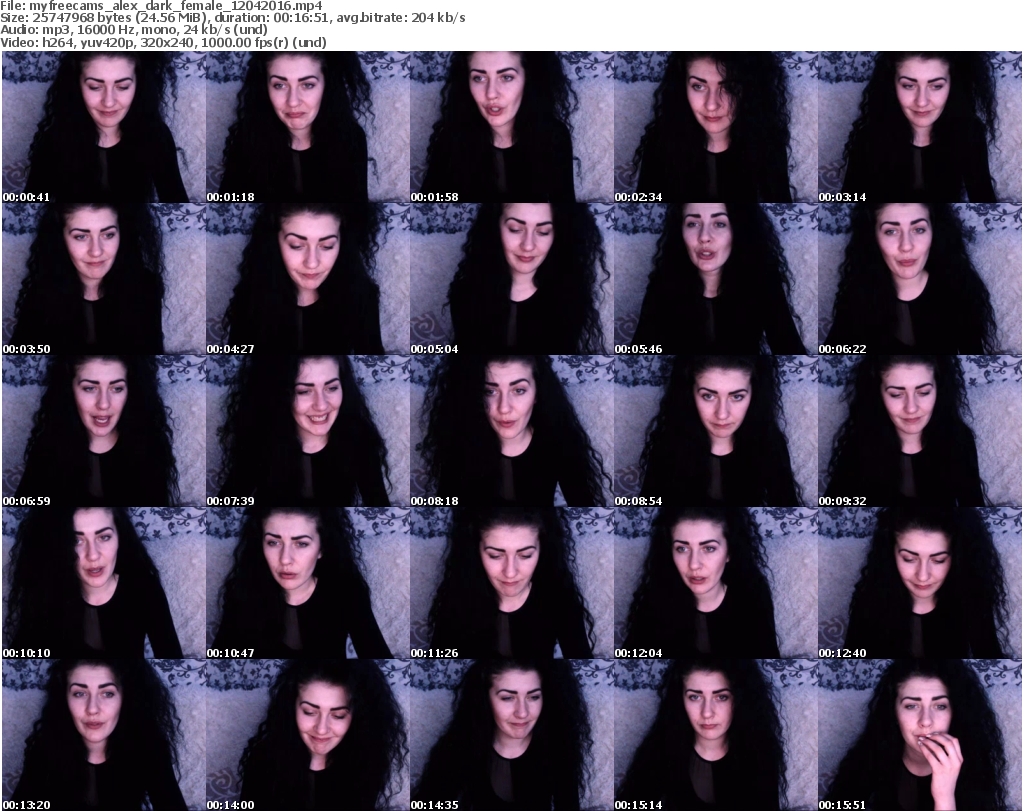
Task: Open the thumbnail marked 00:10:10
Action: pos(103,583)
